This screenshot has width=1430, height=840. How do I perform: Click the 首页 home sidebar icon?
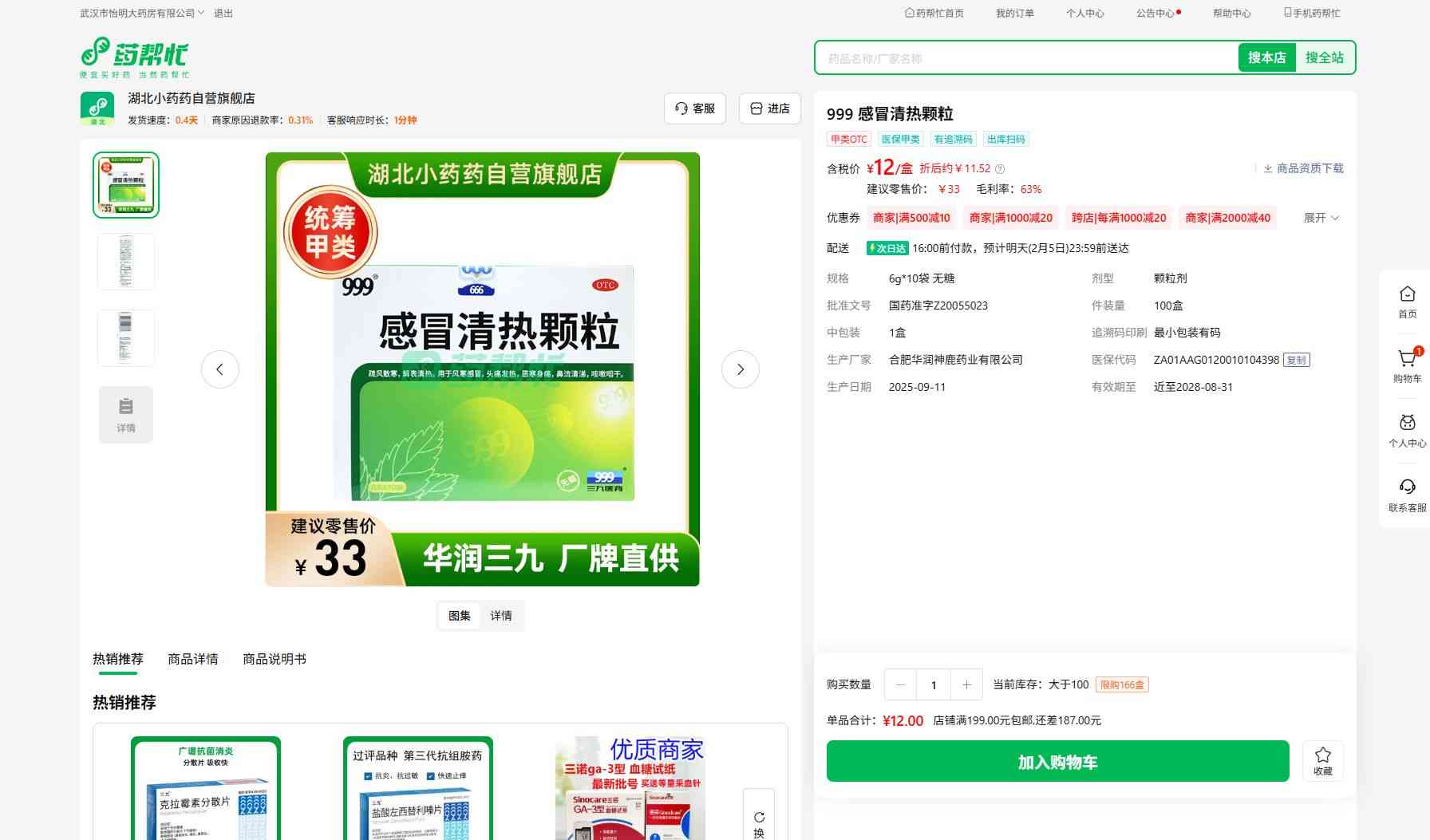pyautogui.click(x=1407, y=302)
